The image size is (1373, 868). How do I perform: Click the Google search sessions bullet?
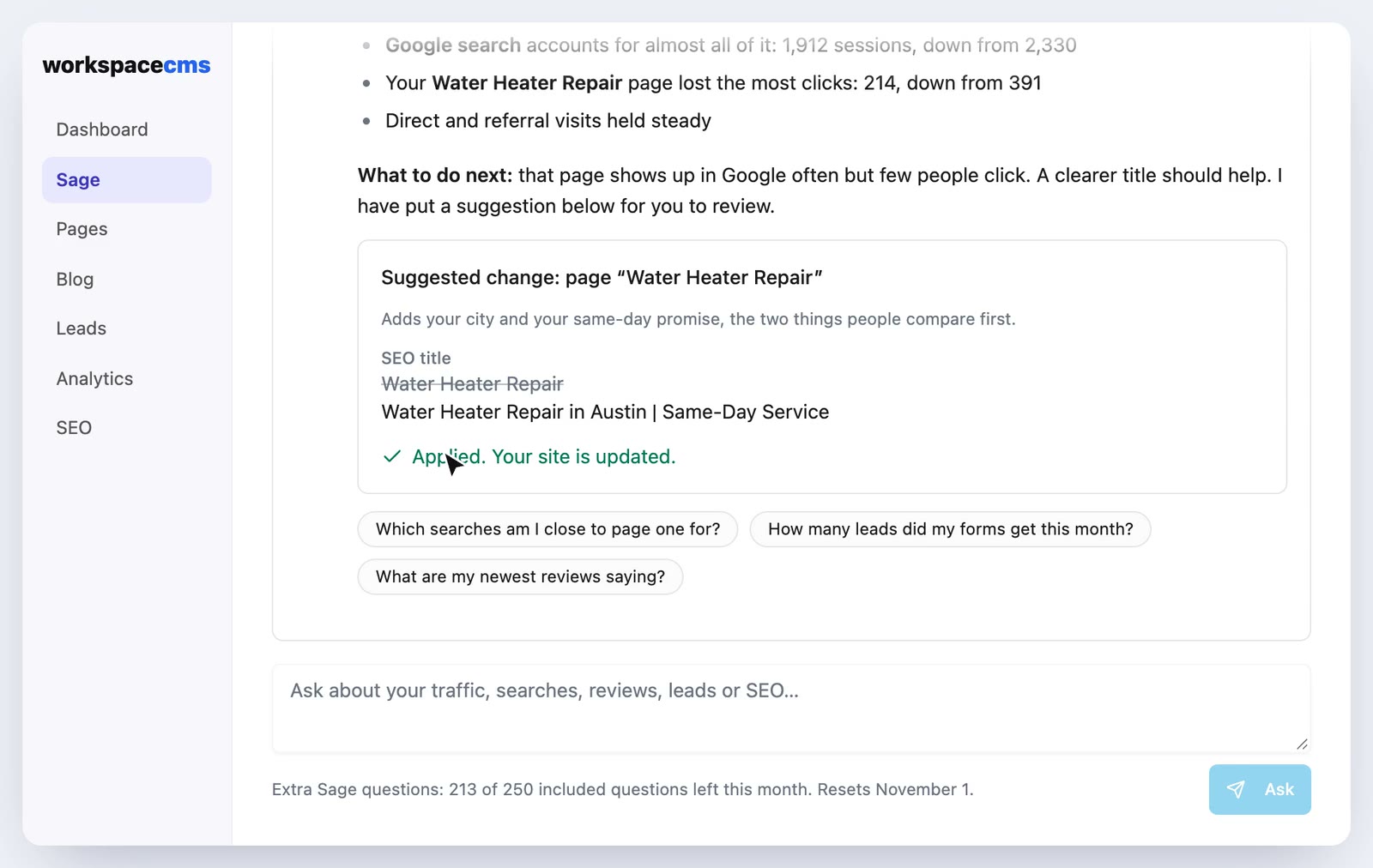pyautogui.click(x=730, y=45)
